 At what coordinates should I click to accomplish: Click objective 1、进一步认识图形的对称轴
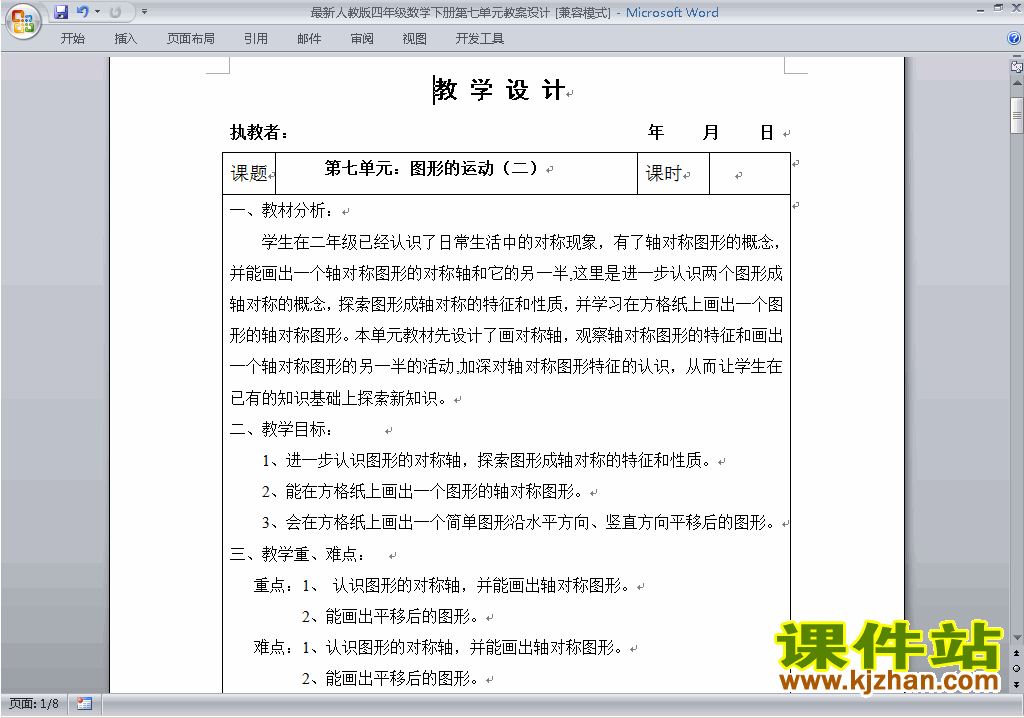(x=487, y=461)
